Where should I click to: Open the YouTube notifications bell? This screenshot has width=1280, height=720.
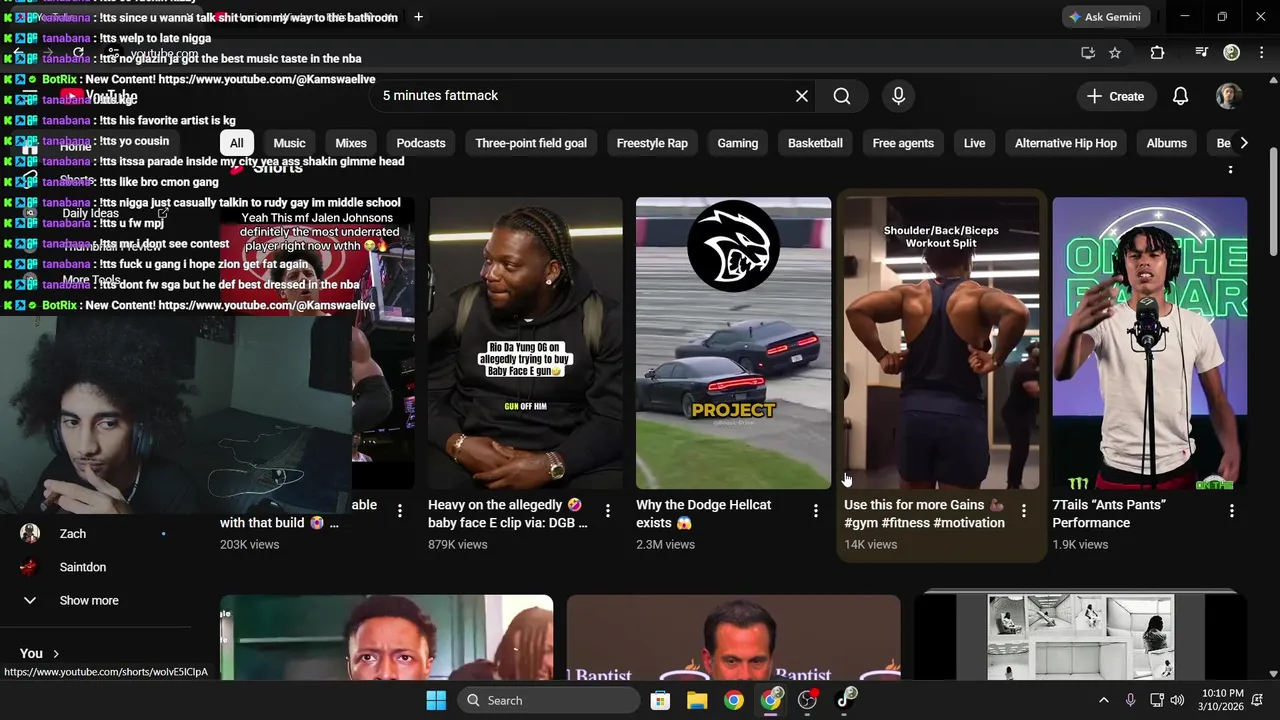pos(1180,96)
